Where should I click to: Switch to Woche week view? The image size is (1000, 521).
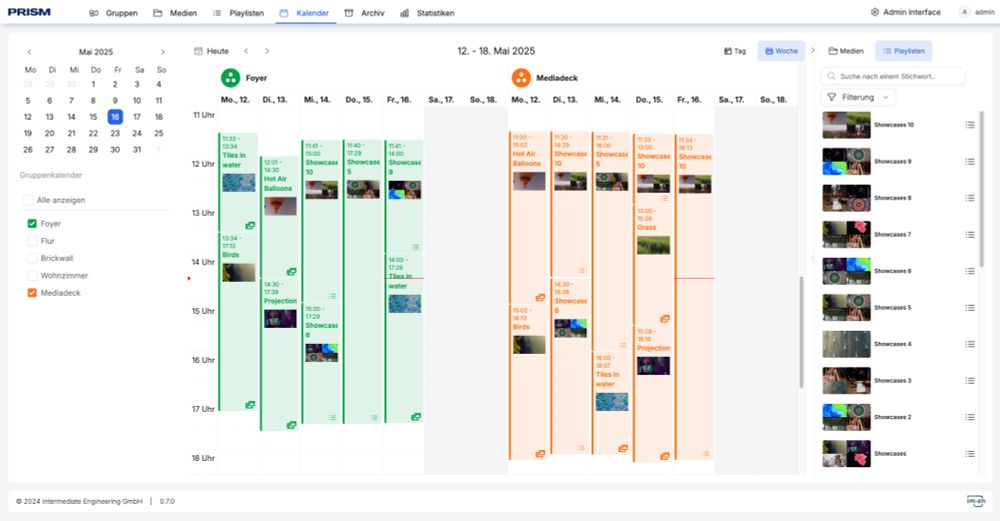tap(781, 51)
